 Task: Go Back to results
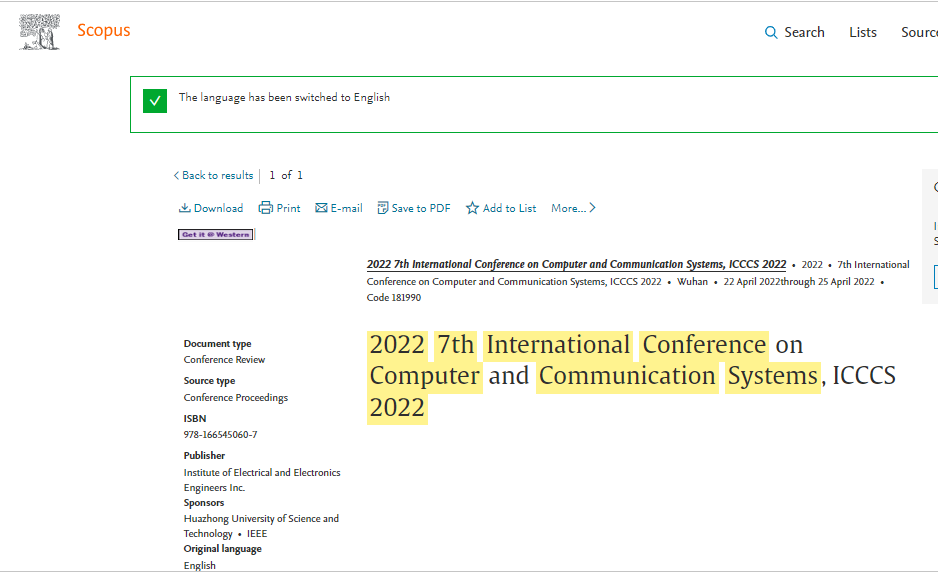pos(214,175)
